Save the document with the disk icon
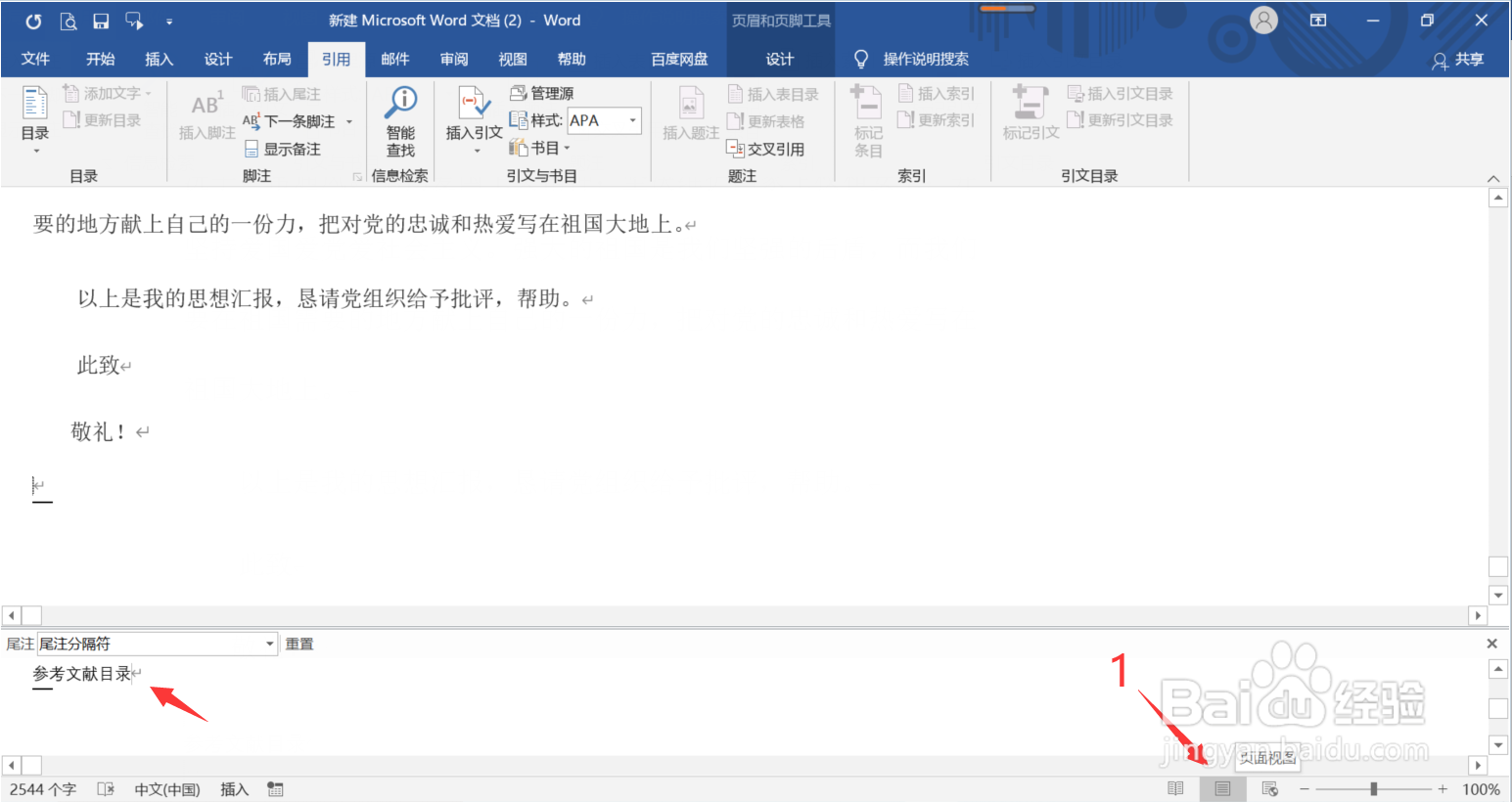 101,21
